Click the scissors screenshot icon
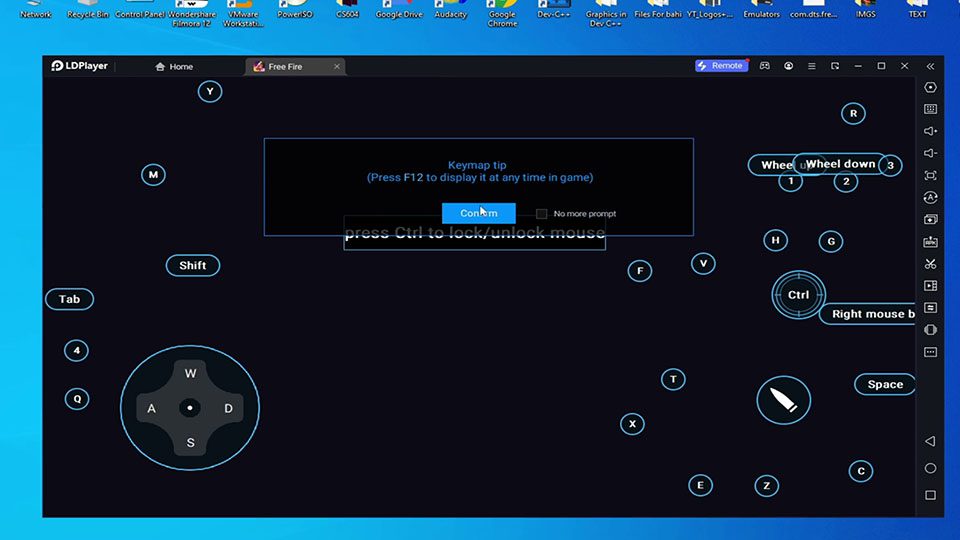This screenshot has width=960, height=540. 930,264
